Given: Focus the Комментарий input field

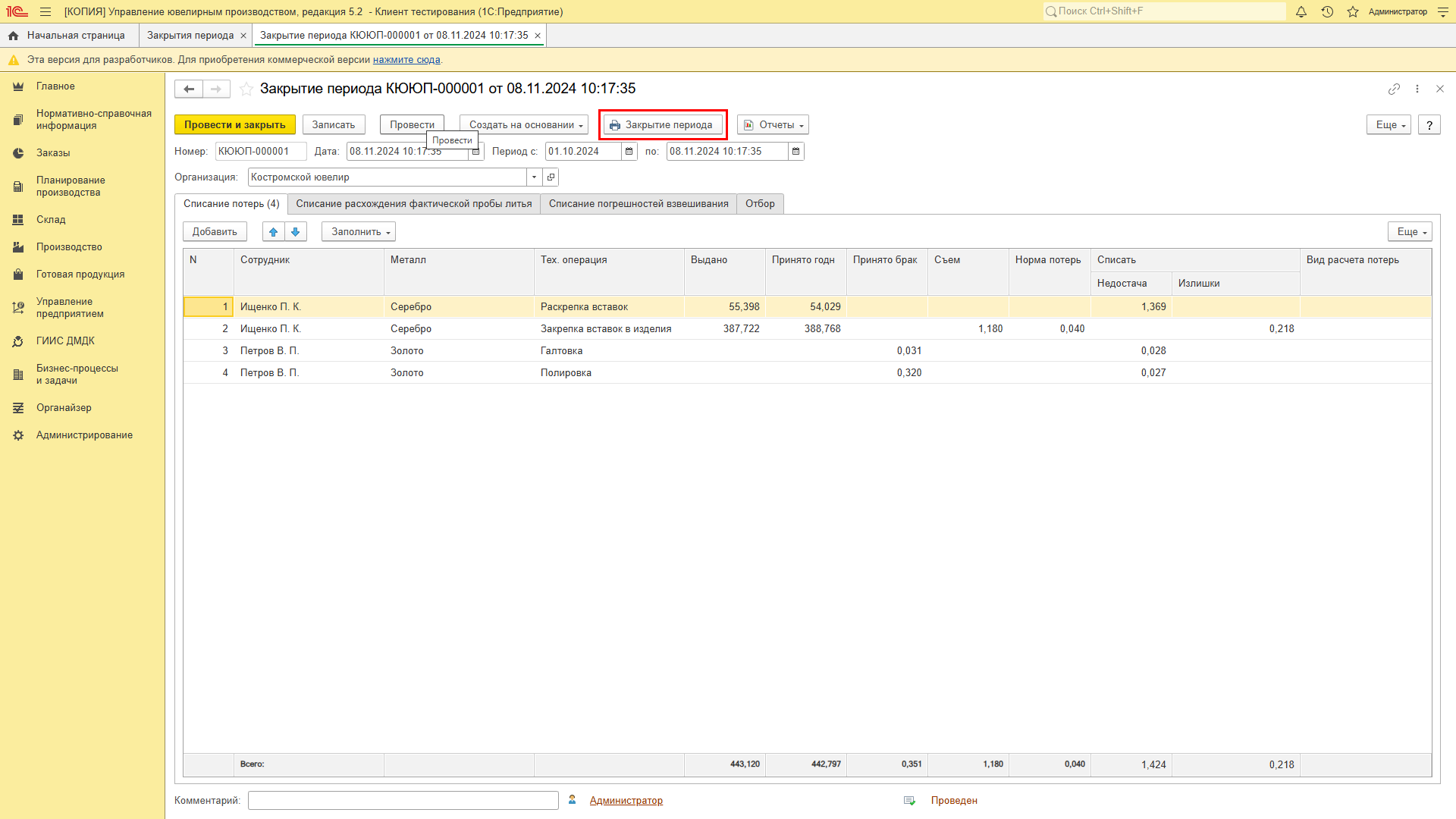Looking at the screenshot, I should pos(403,801).
